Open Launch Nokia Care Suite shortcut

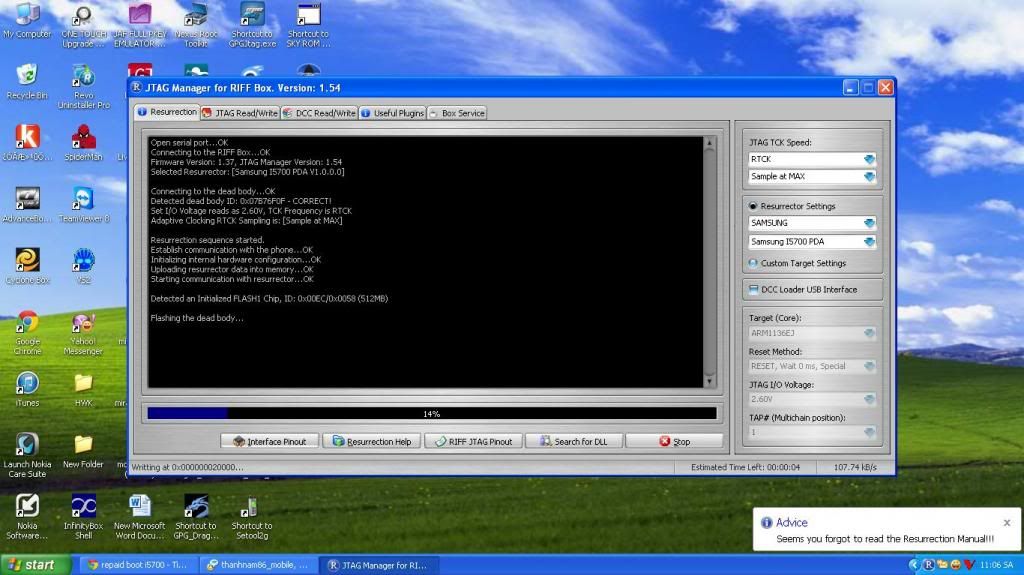click(27, 455)
